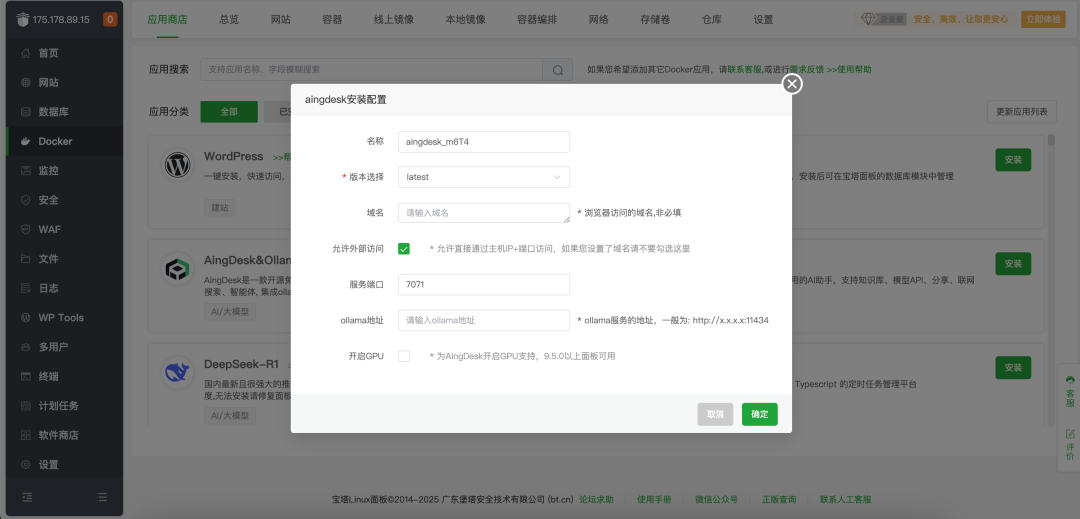The height and width of the screenshot is (519, 1080).
Task: Click the 多用户 users icon in sidebar
Action: tap(25, 347)
